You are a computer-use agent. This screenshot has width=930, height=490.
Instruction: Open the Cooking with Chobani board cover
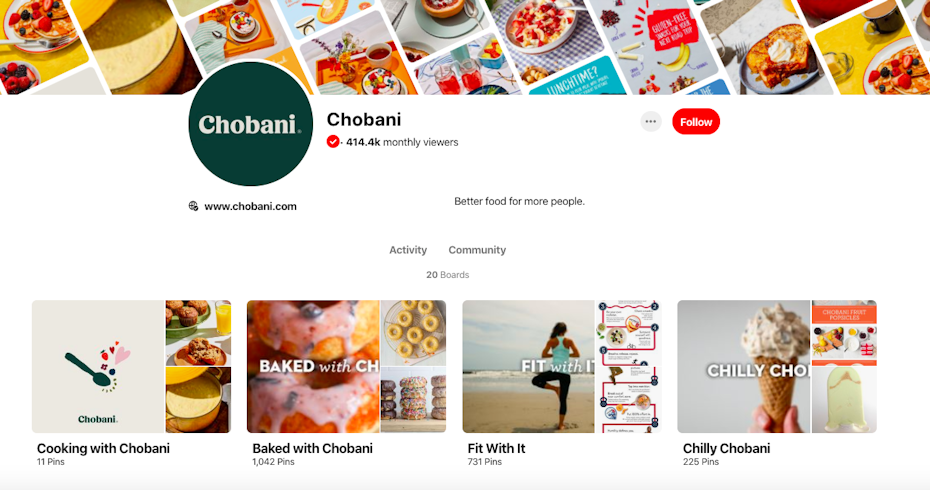[x=98, y=367]
